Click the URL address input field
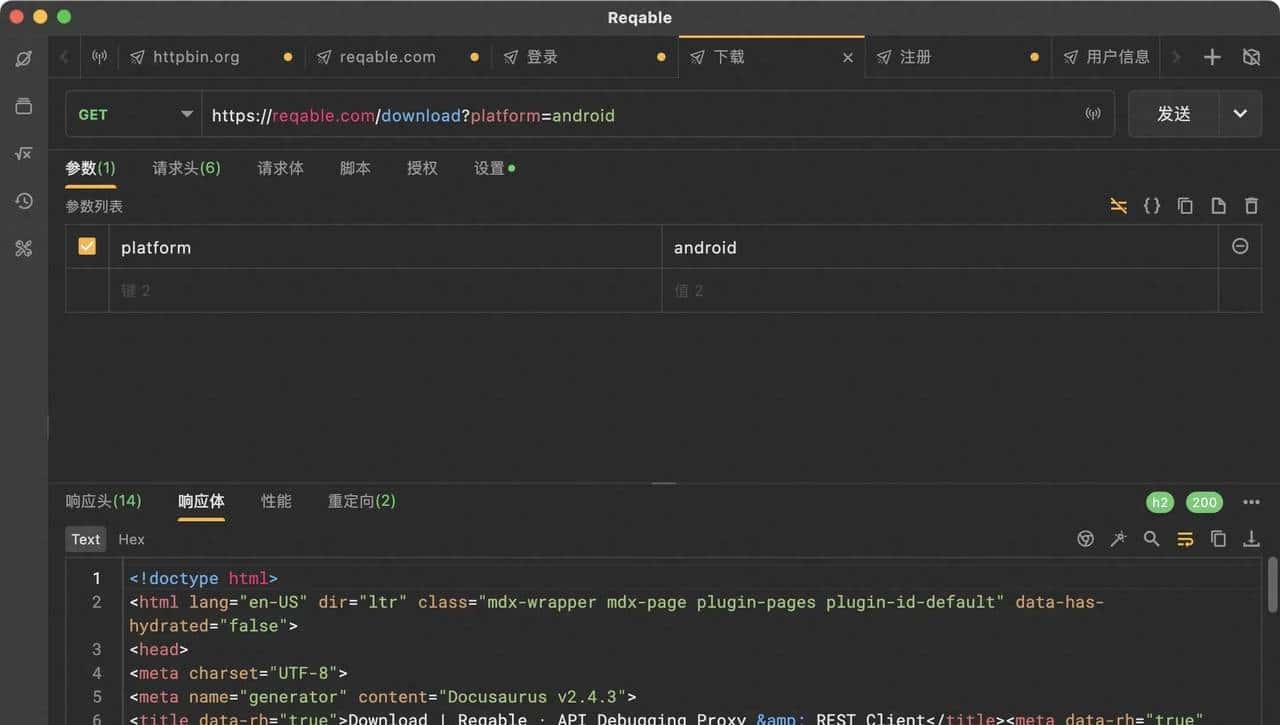Image resolution: width=1280 pixels, height=725 pixels. click(640, 115)
